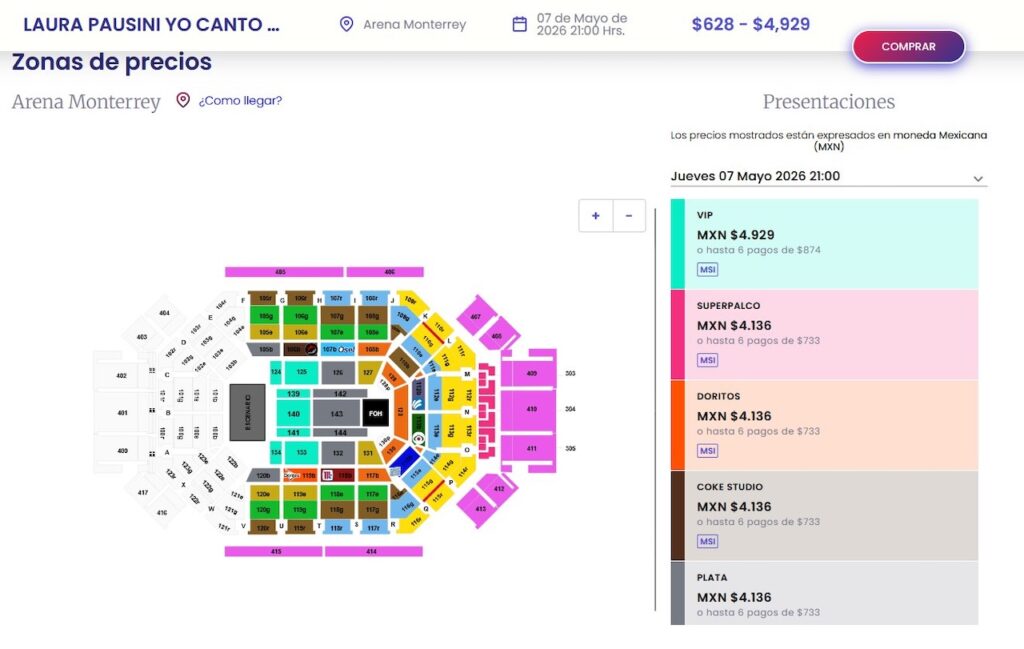Viewport: 1024px width, 649px height.
Task: Click the Arena Monterrey heading link
Action: [x=85, y=101]
